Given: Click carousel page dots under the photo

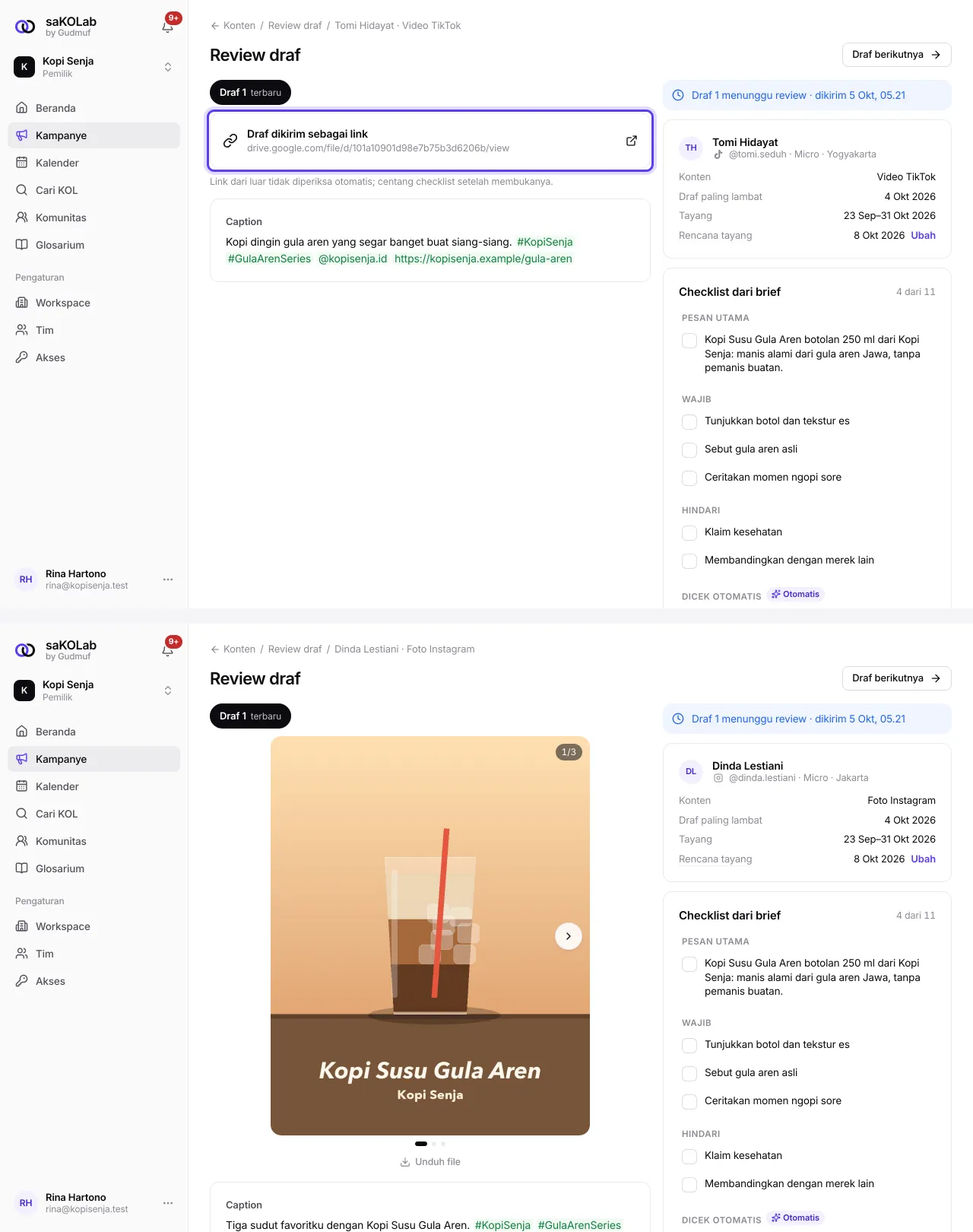Looking at the screenshot, I should (x=430, y=1144).
